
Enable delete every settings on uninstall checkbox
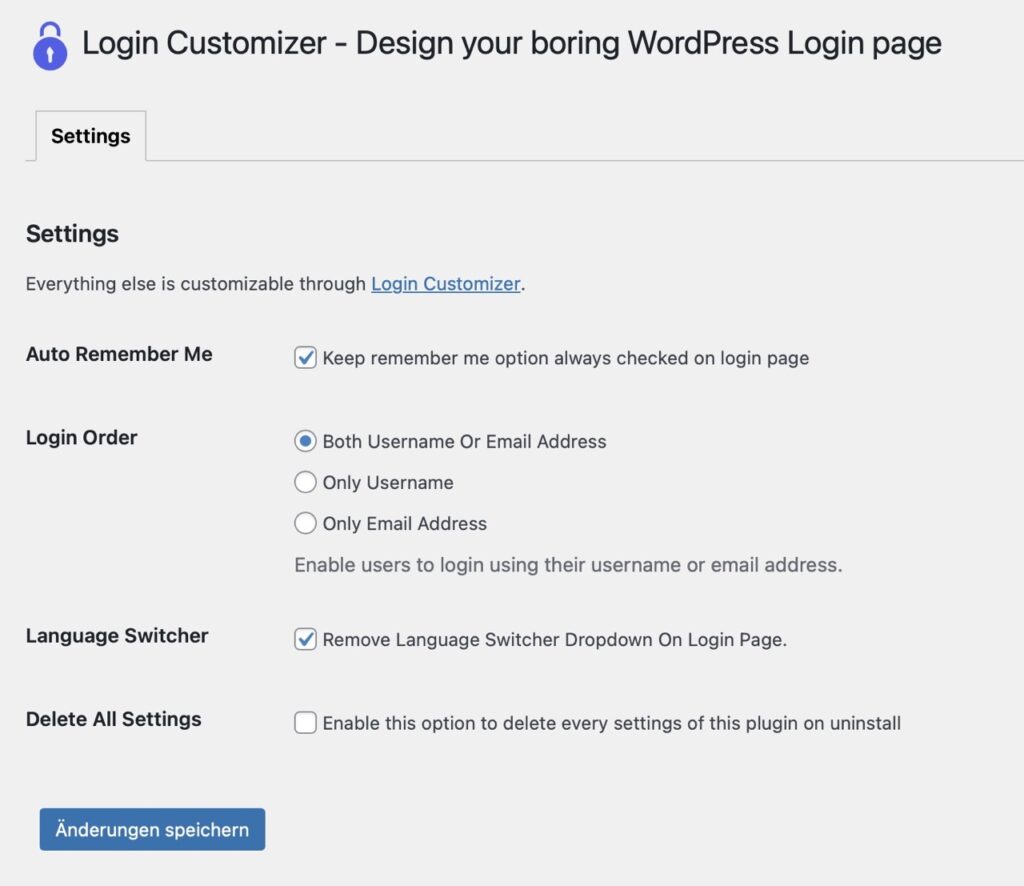tap(305, 723)
